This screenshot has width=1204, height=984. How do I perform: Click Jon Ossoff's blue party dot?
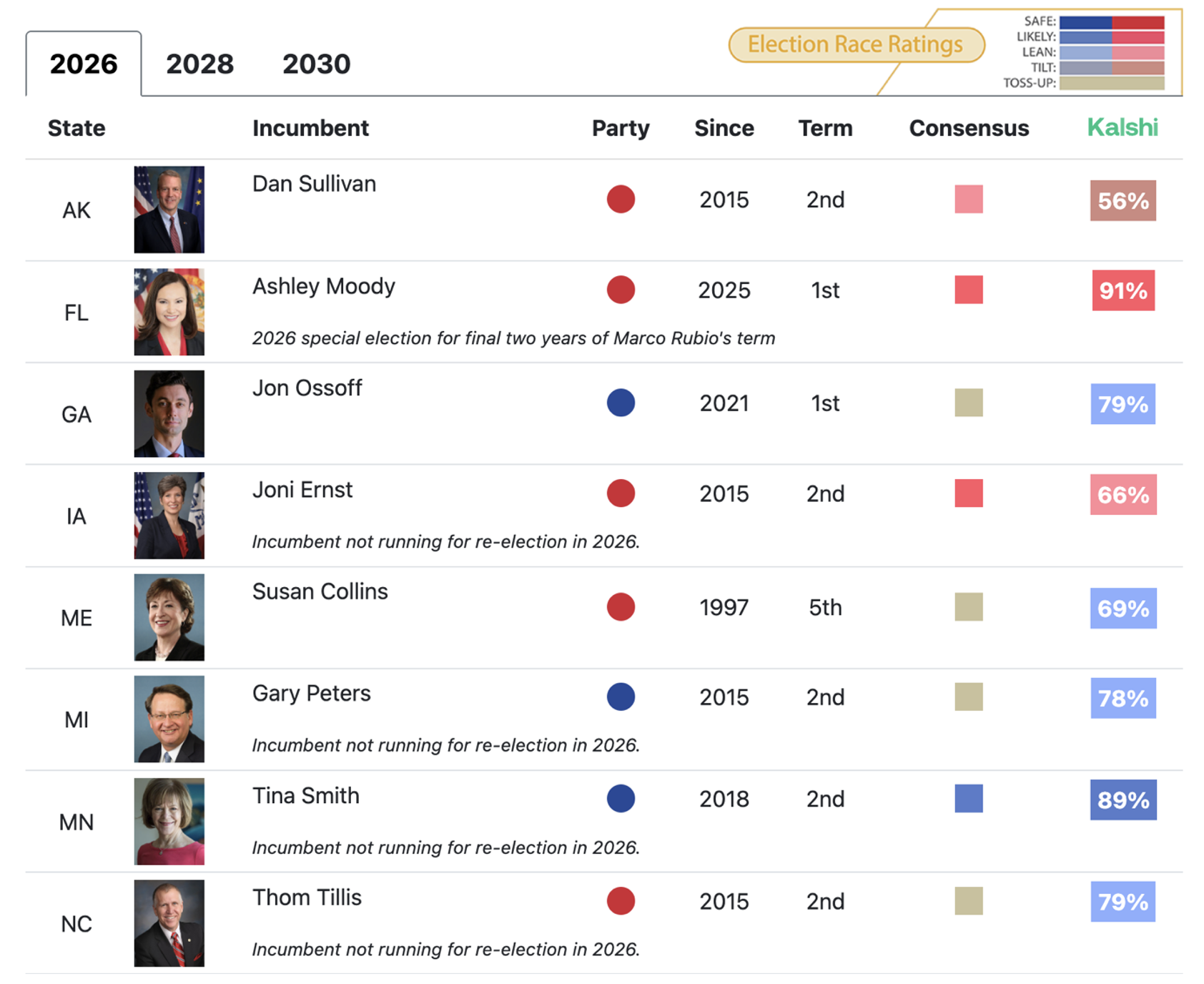(621, 403)
